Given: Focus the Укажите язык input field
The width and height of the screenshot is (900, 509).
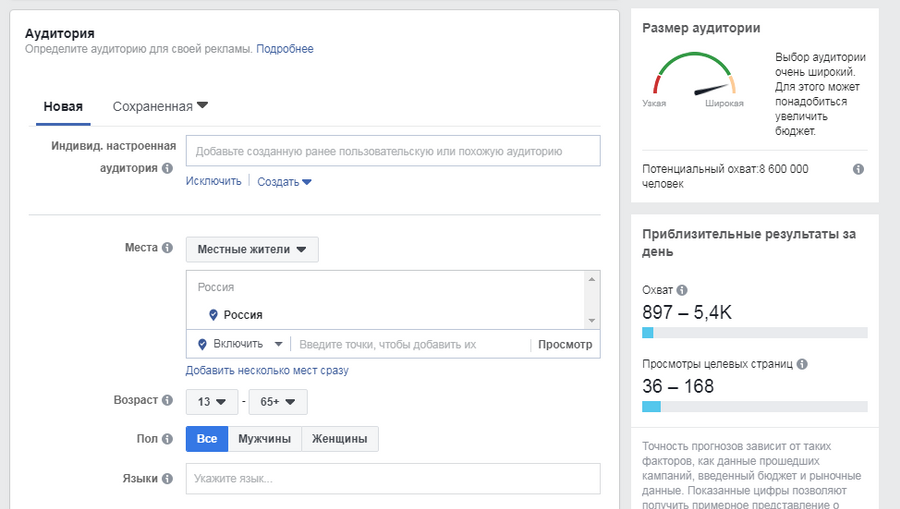Looking at the screenshot, I should tap(393, 479).
